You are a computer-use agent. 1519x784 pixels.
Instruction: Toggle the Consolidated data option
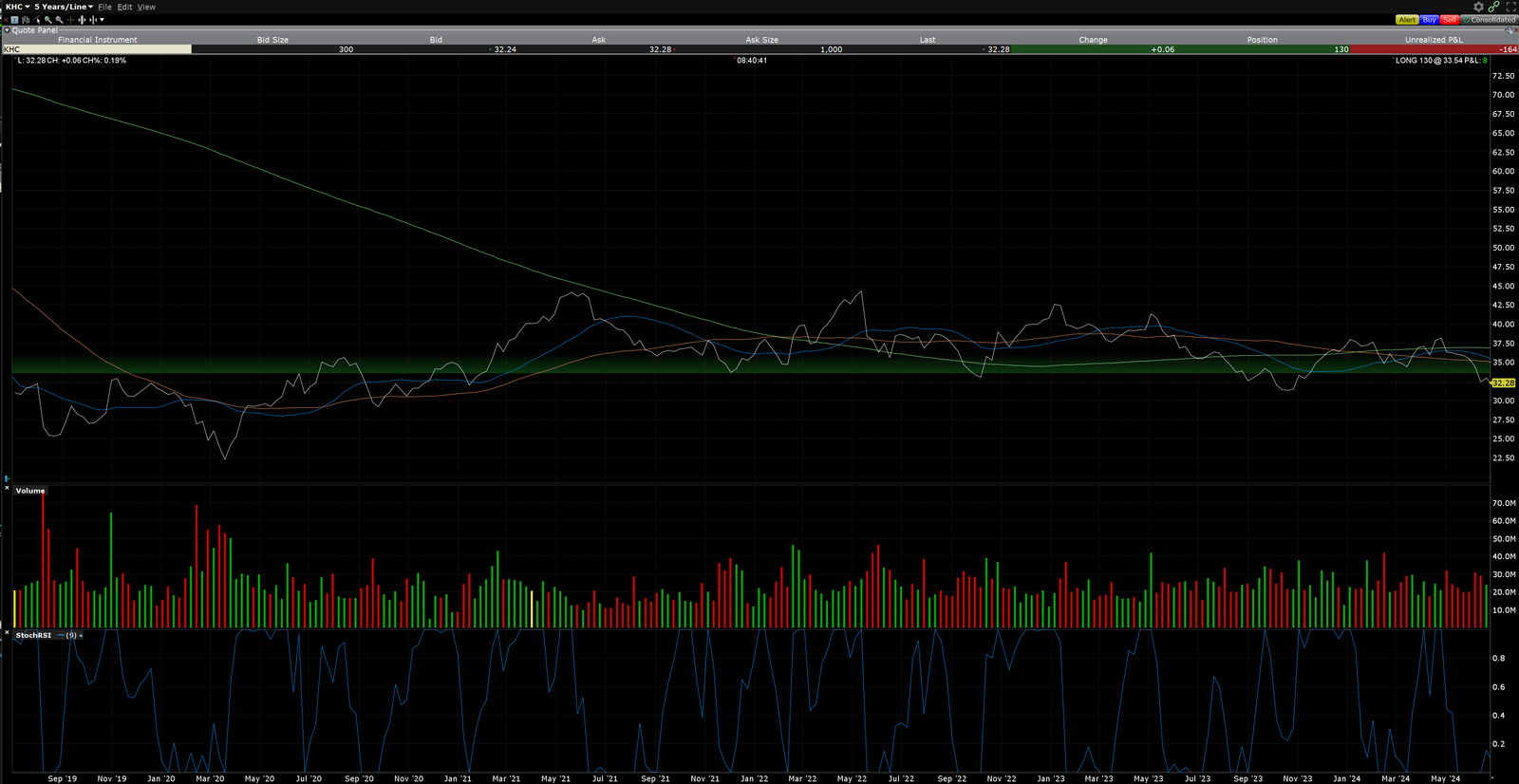pos(1489,19)
